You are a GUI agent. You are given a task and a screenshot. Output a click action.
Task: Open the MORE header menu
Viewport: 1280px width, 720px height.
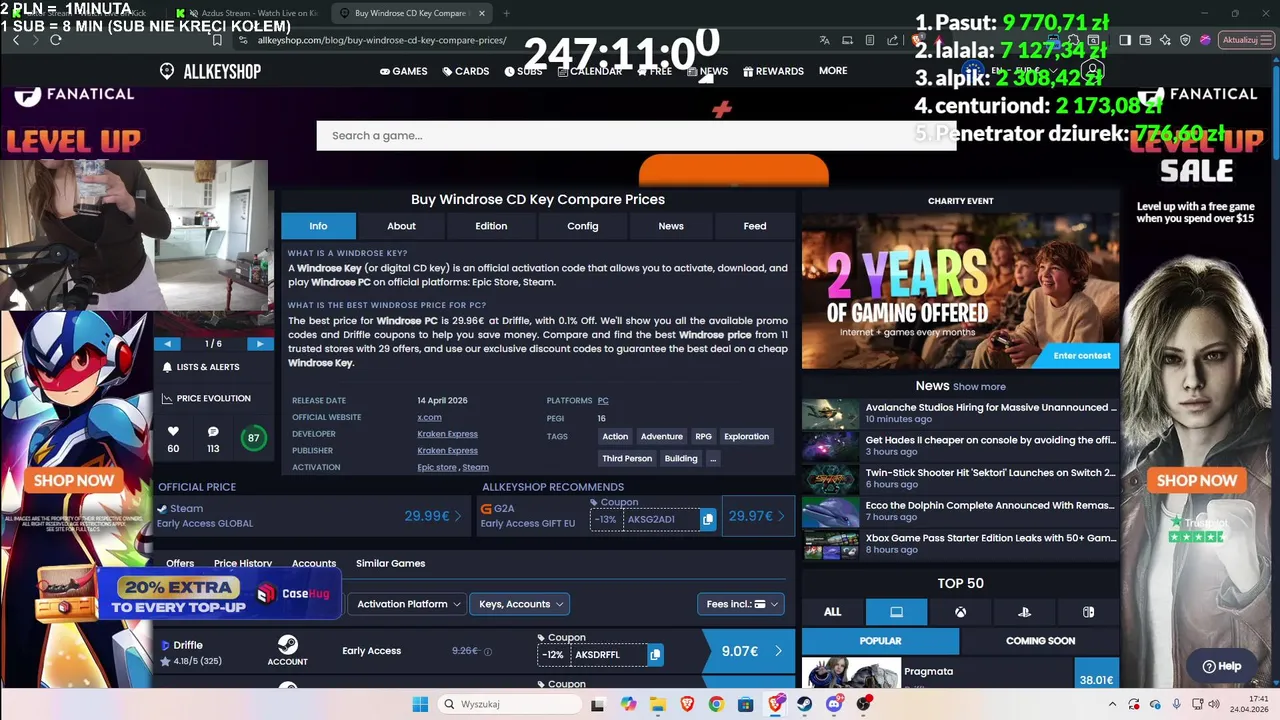[x=833, y=71]
